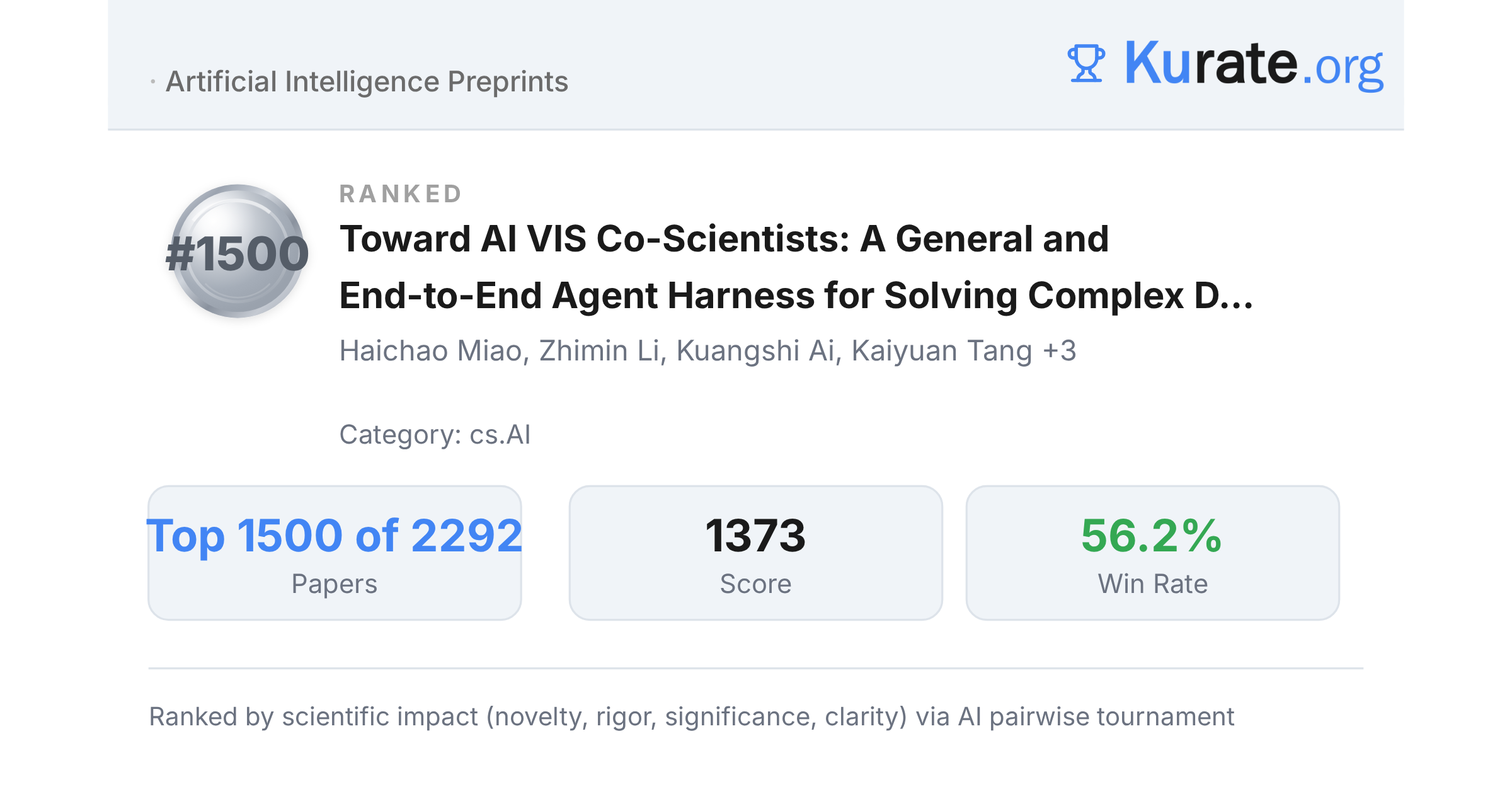Click the 56.2% win rate value
This screenshot has height=794, width=1512.
click(x=1152, y=536)
